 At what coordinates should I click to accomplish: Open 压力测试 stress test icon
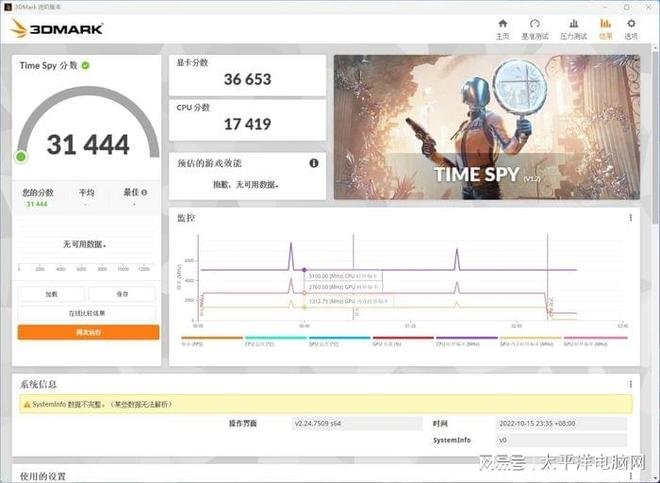click(571, 28)
